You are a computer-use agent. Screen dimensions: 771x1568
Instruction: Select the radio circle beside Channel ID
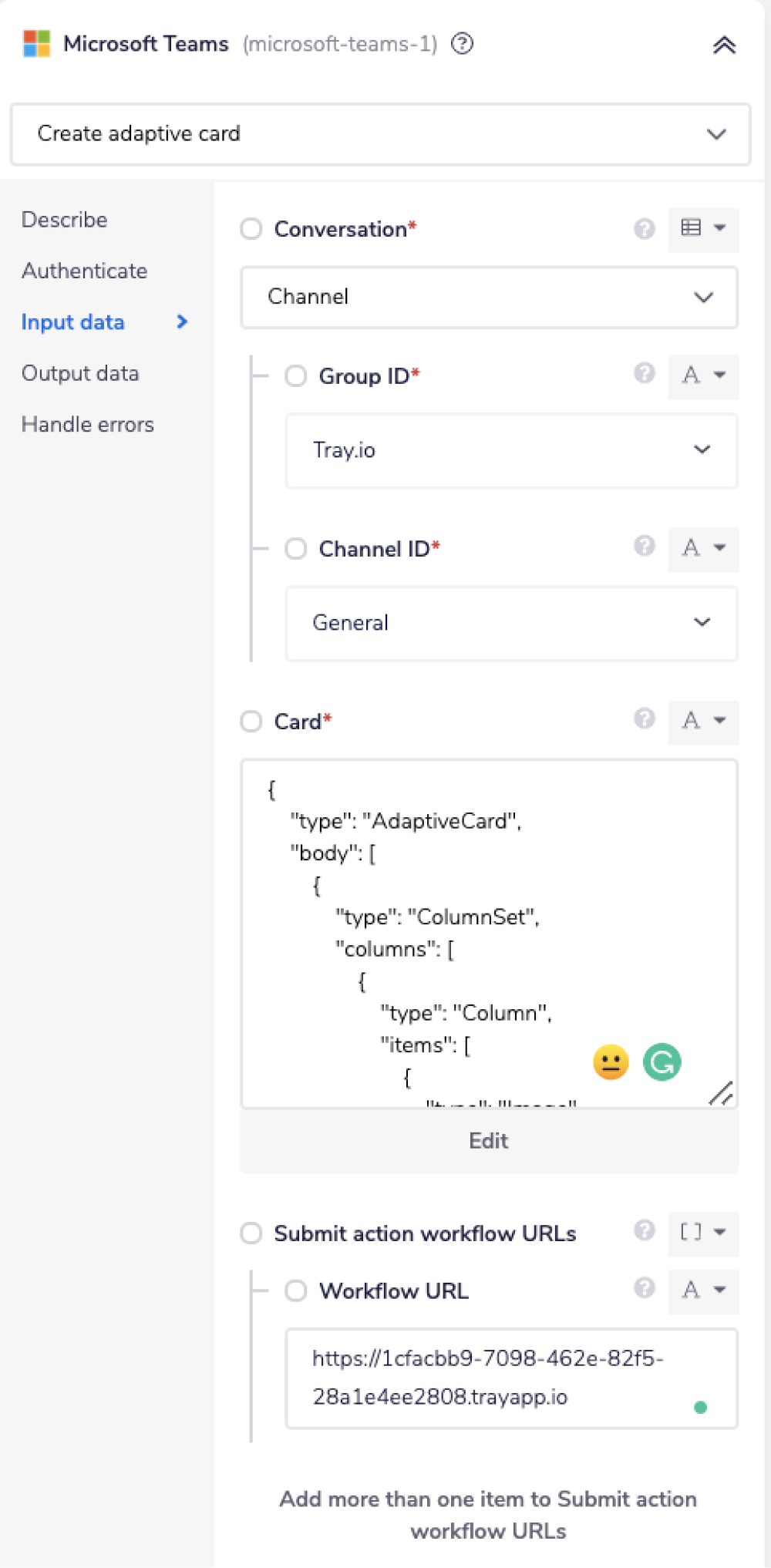click(295, 549)
